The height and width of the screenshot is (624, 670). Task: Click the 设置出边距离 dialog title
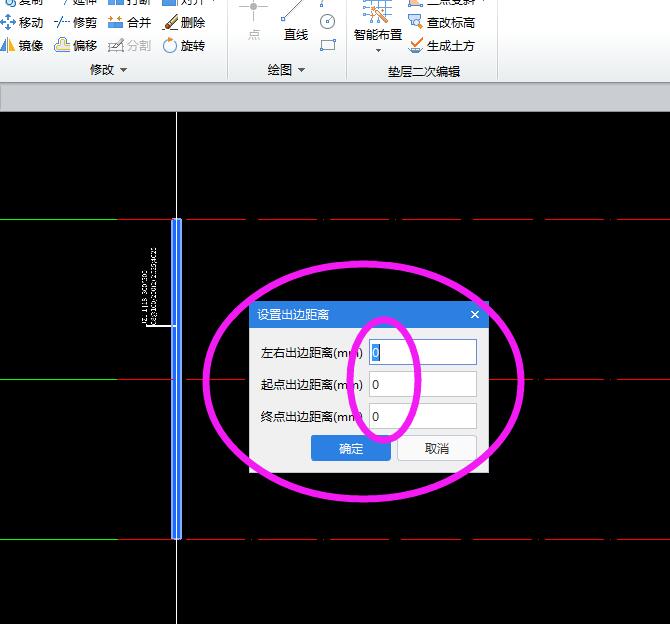point(293,315)
